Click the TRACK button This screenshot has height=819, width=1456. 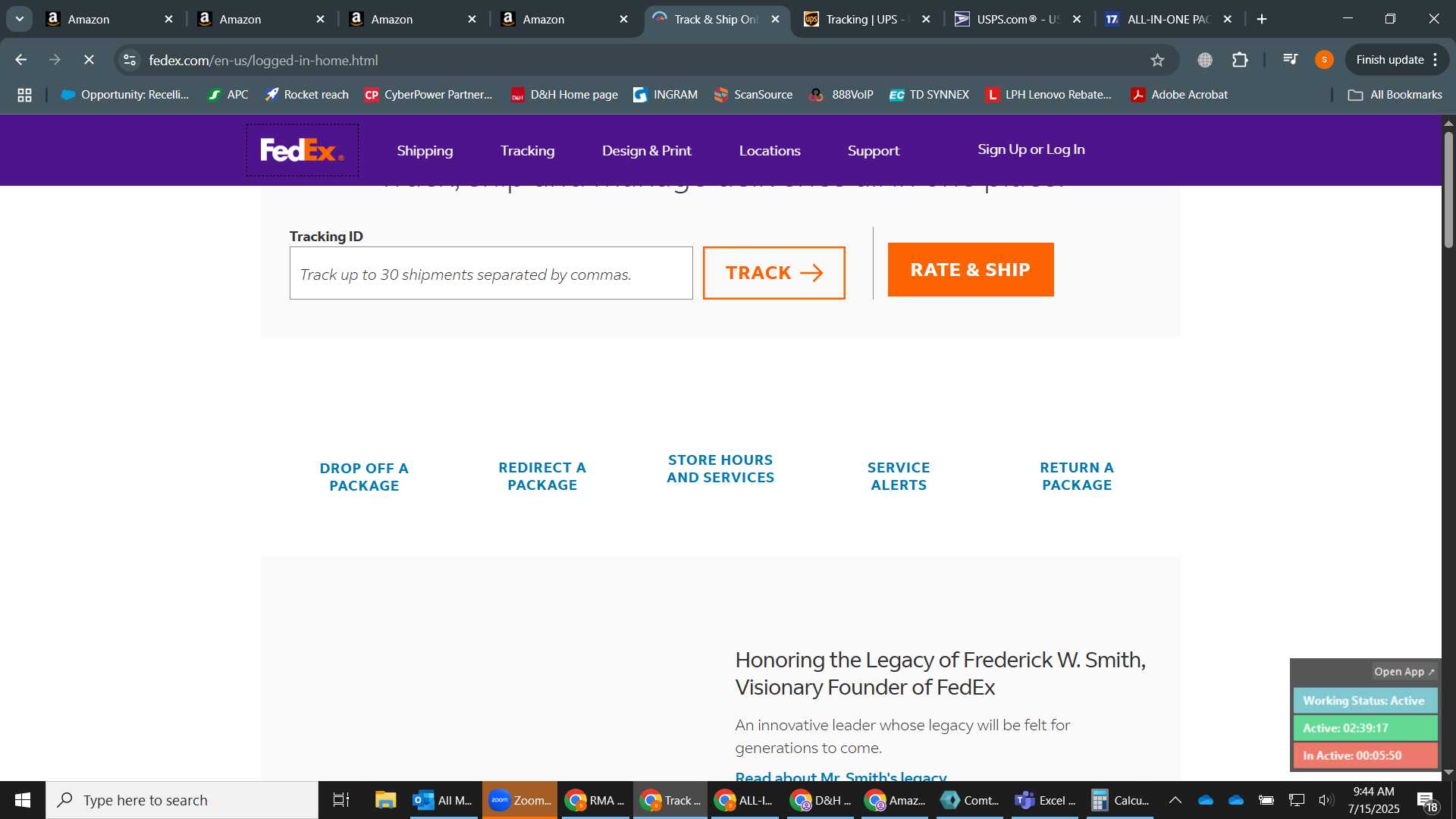pos(773,273)
